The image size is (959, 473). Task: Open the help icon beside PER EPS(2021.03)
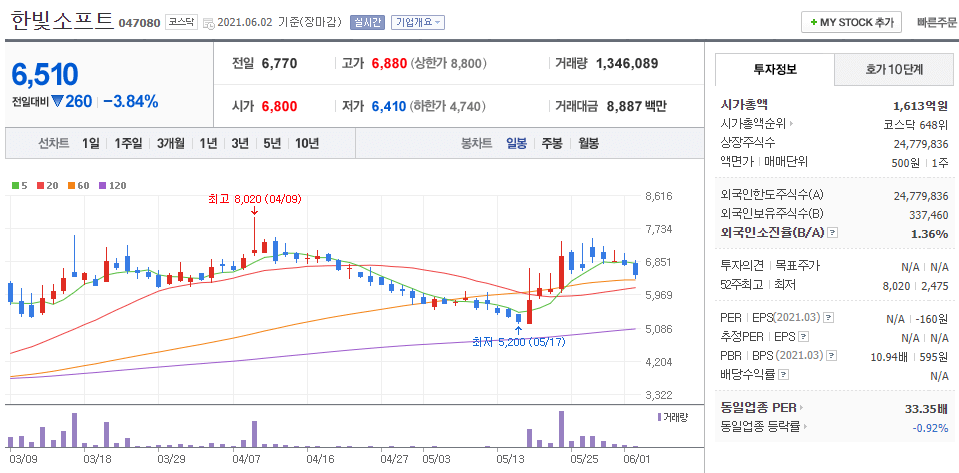point(829,318)
